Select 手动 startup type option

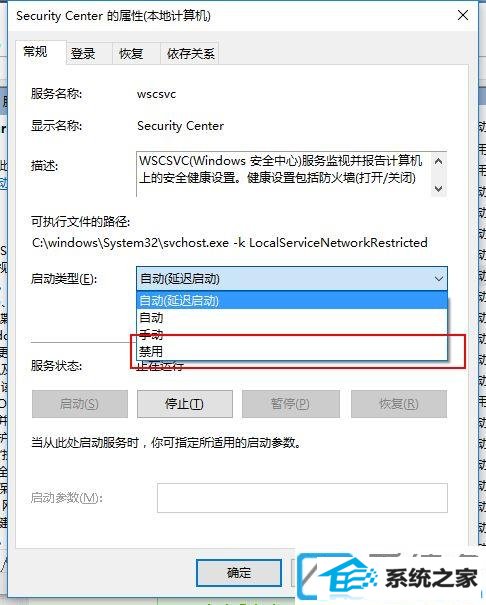pyautogui.click(x=292, y=335)
